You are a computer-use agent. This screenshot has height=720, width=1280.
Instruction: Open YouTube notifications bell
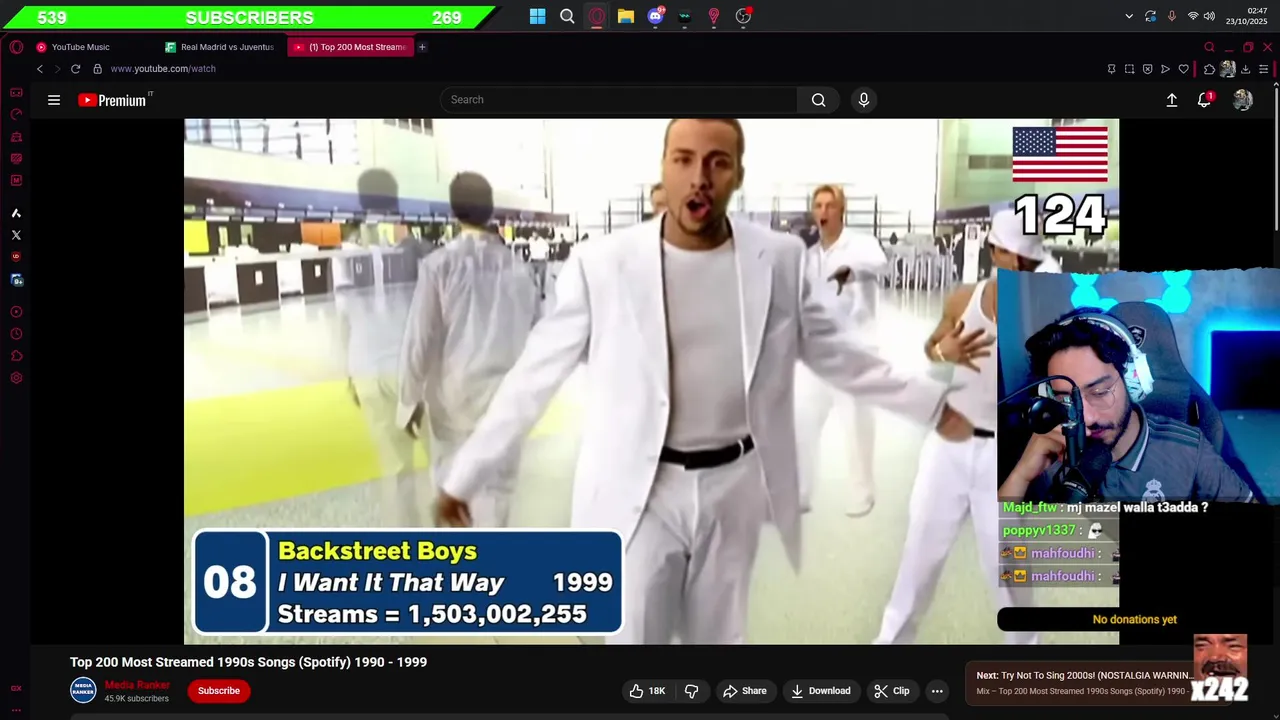click(1204, 100)
